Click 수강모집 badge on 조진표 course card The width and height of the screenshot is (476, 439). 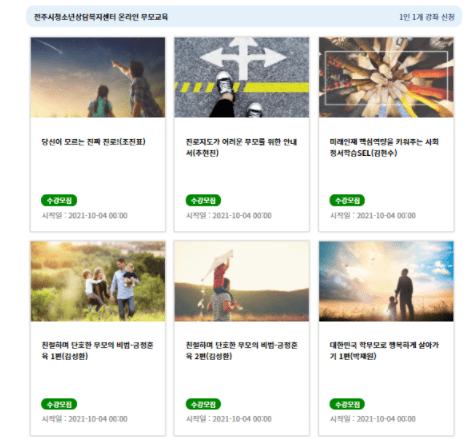(x=59, y=200)
